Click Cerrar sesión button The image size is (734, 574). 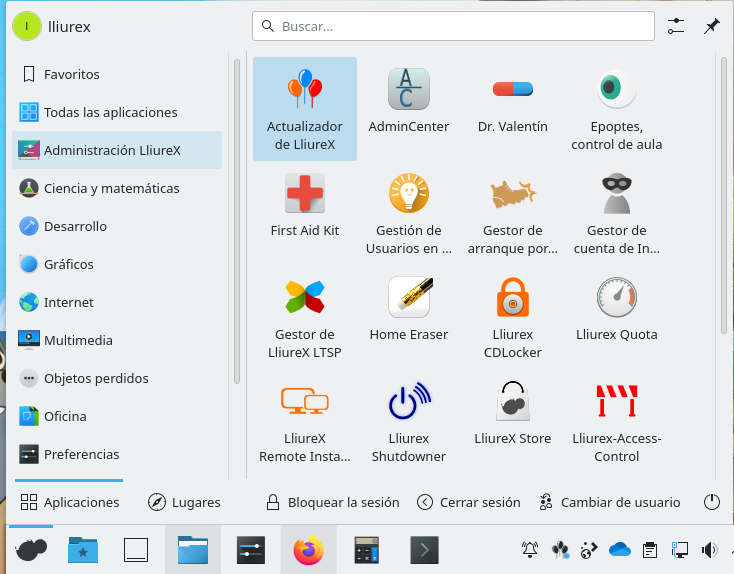point(469,502)
